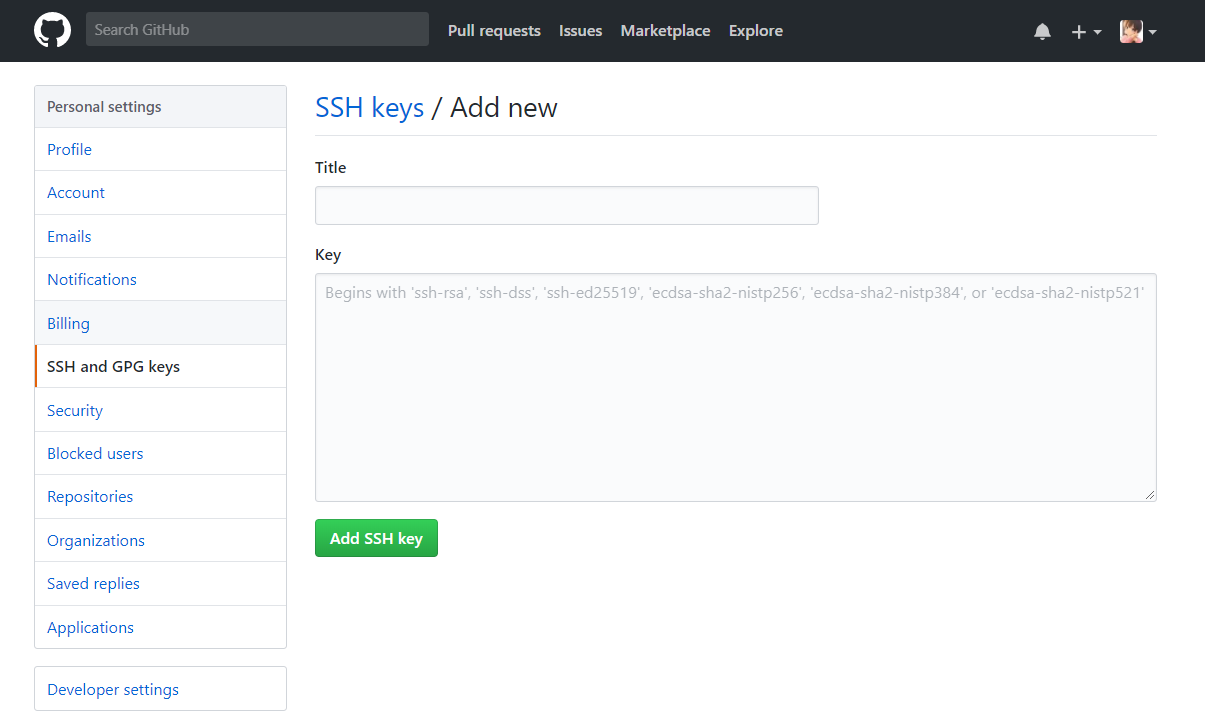Viewport: 1205px width, 725px height.
Task: Open Saved replies settings
Action: pos(160,583)
